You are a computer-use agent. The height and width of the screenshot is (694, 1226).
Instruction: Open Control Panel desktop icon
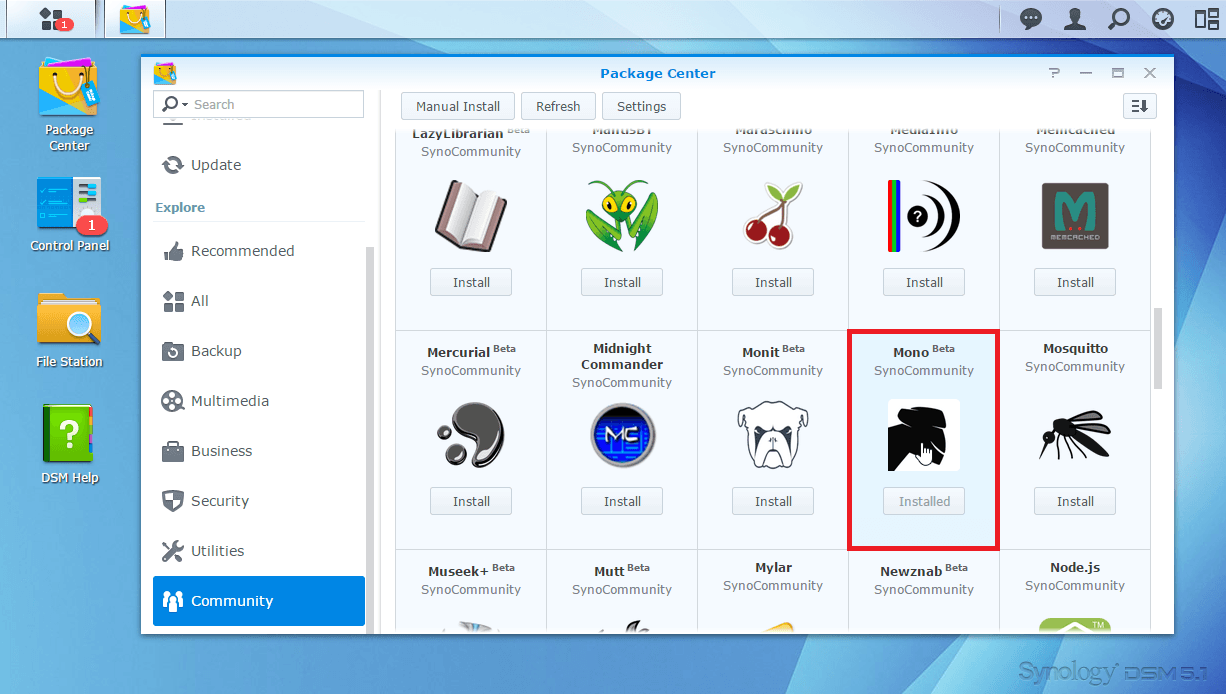(69, 214)
